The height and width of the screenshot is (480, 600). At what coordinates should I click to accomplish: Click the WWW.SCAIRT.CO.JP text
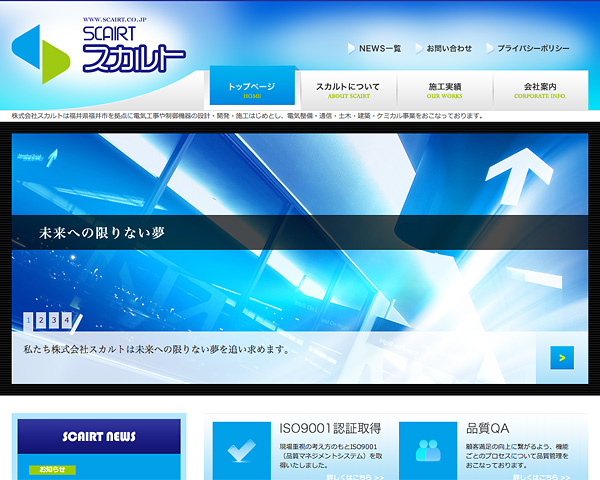(115, 20)
